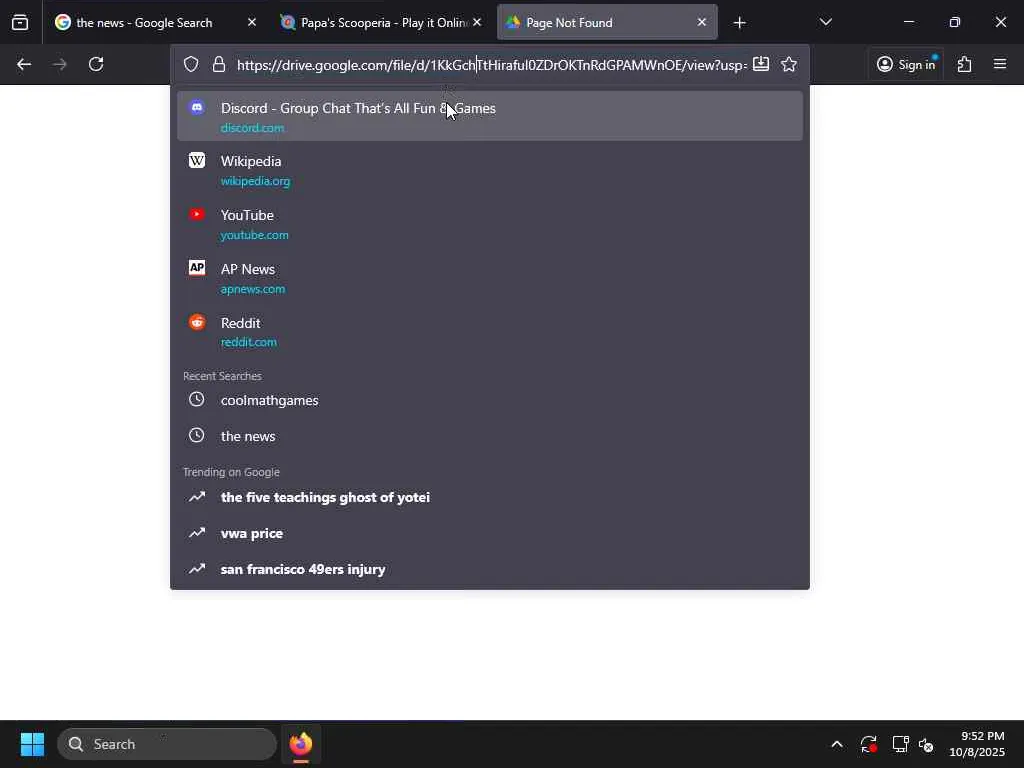The width and height of the screenshot is (1024, 768).
Task: Open the clock showing 9:52 PM
Action: pos(977,744)
